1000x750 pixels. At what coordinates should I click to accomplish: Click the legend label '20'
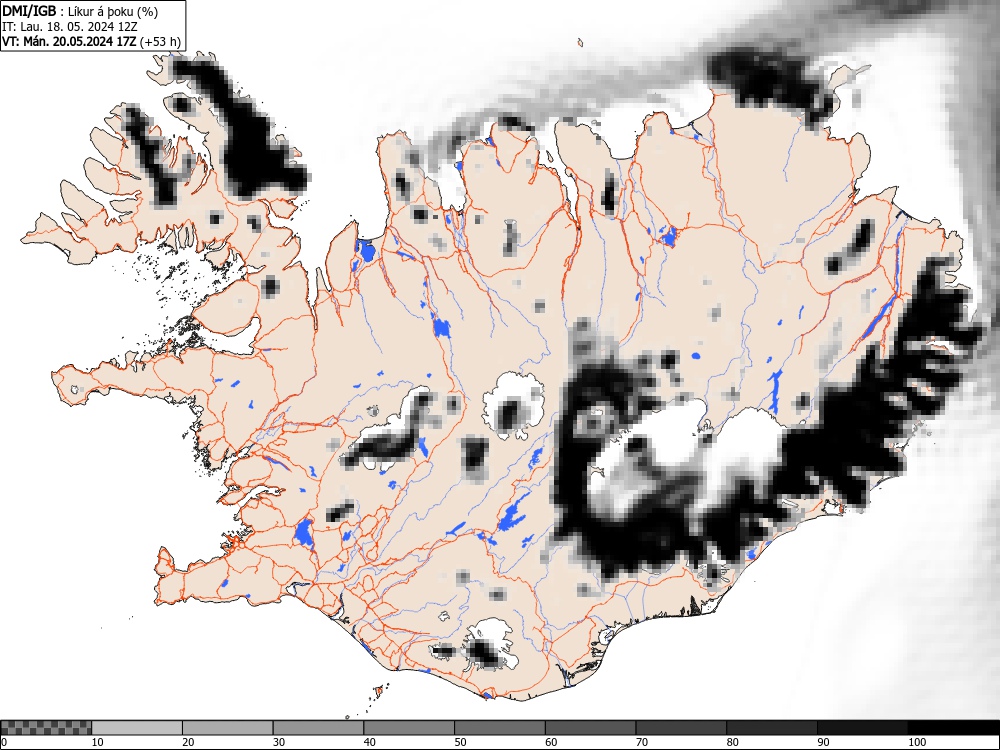click(188, 742)
